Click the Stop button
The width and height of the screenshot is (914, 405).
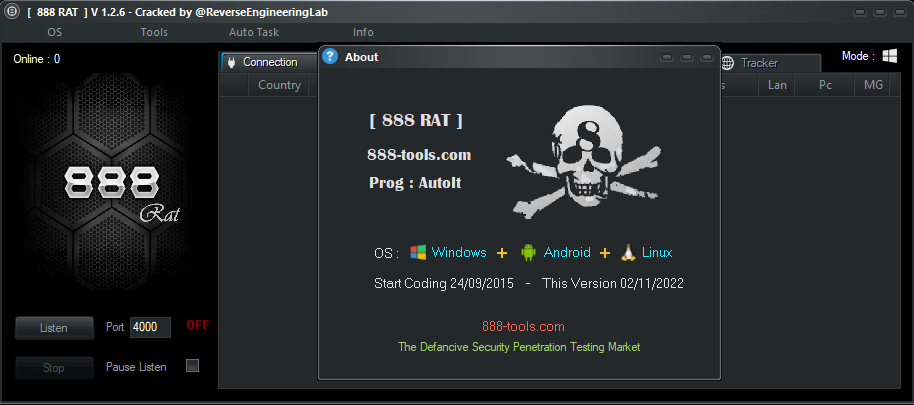[54, 368]
